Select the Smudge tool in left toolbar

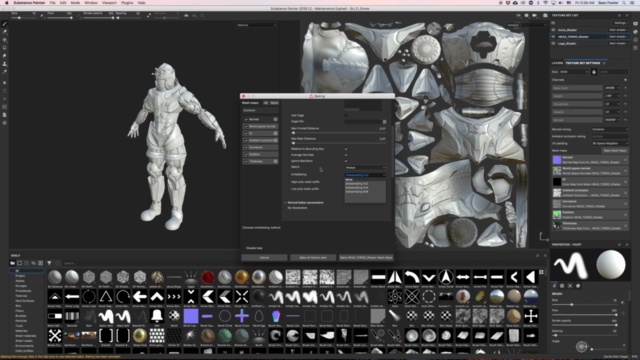[4, 56]
